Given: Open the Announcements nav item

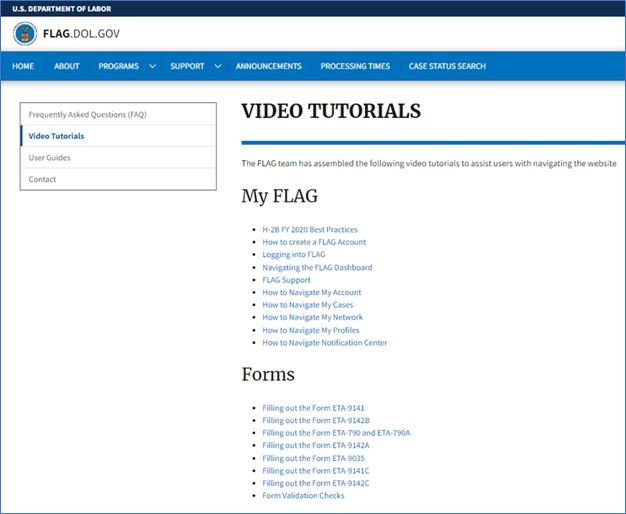Looking at the screenshot, I should (268, 67).
